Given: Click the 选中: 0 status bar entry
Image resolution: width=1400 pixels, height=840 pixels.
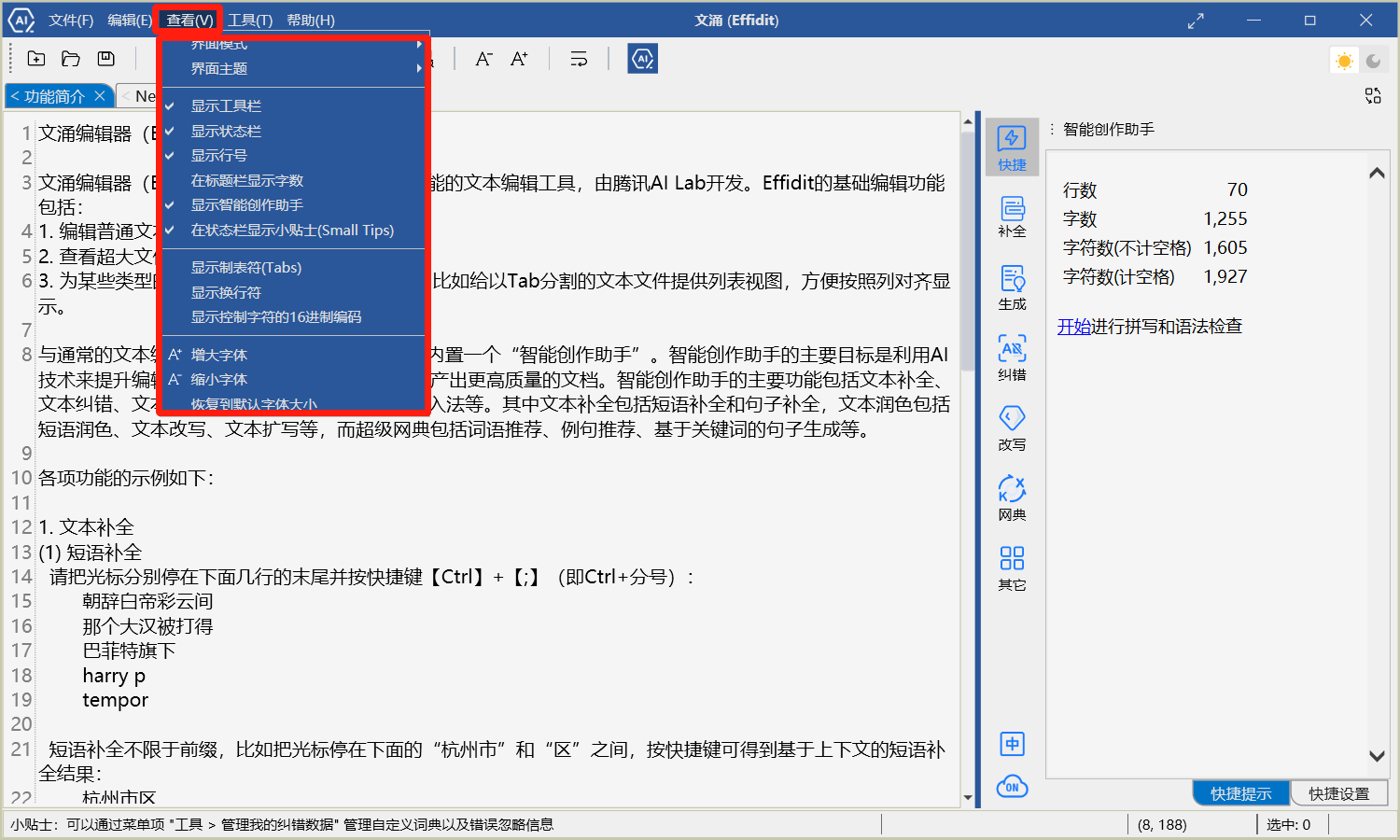Looking at the screenshot, I should tap(1288, 824).
